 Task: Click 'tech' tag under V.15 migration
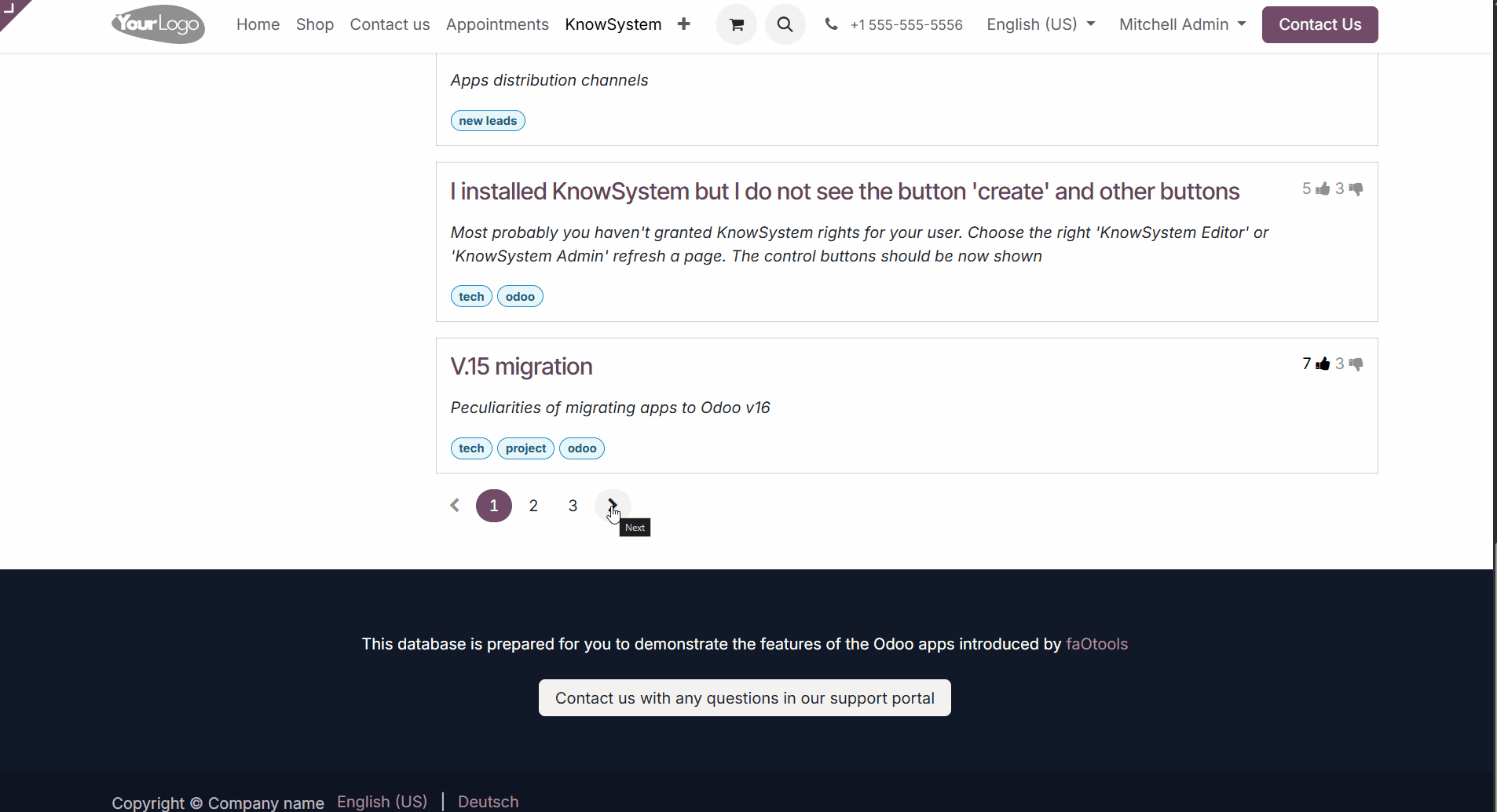[471, 448]
